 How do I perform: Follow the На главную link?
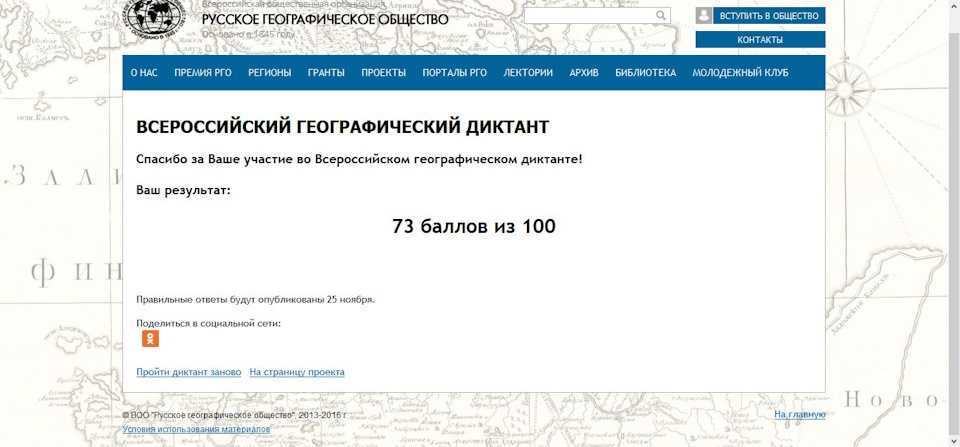pyautogui.click(x=800, y=415)
